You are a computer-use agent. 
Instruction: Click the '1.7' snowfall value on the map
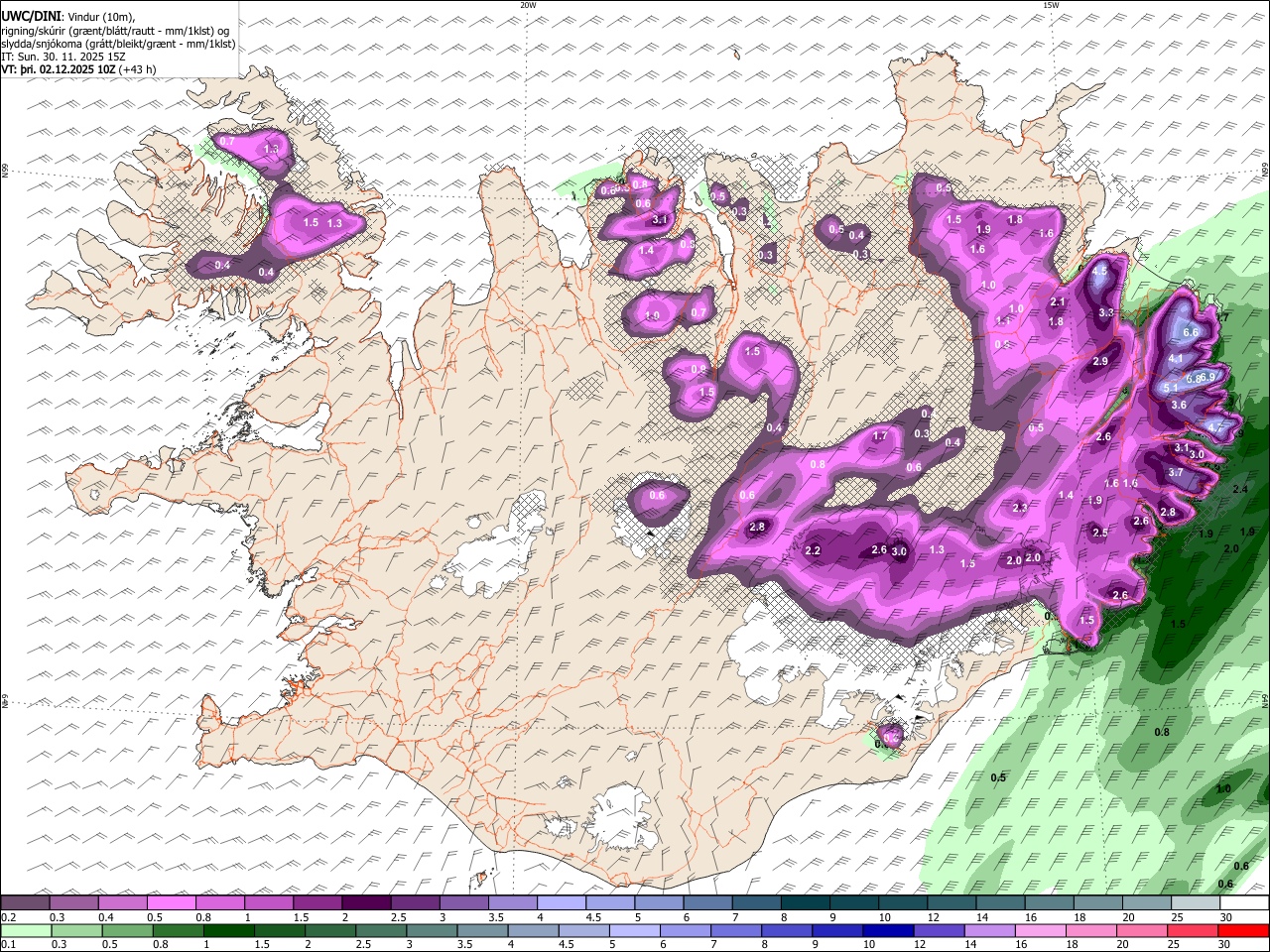[880, 436]
